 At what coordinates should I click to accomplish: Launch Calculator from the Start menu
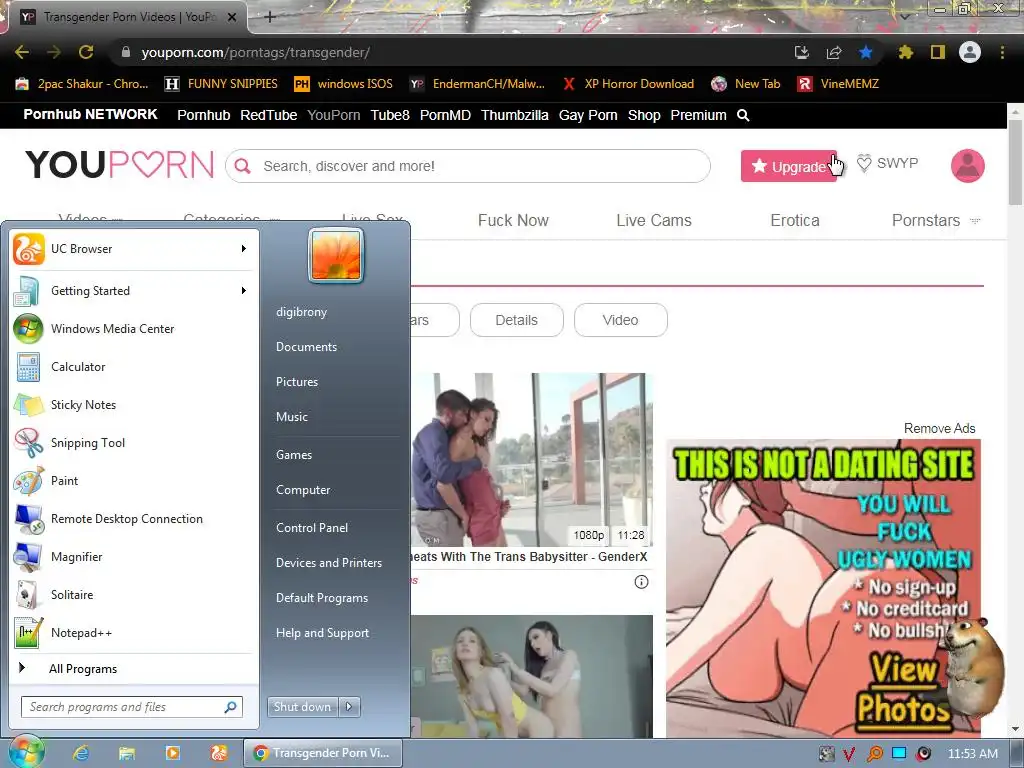pos(134,367)
